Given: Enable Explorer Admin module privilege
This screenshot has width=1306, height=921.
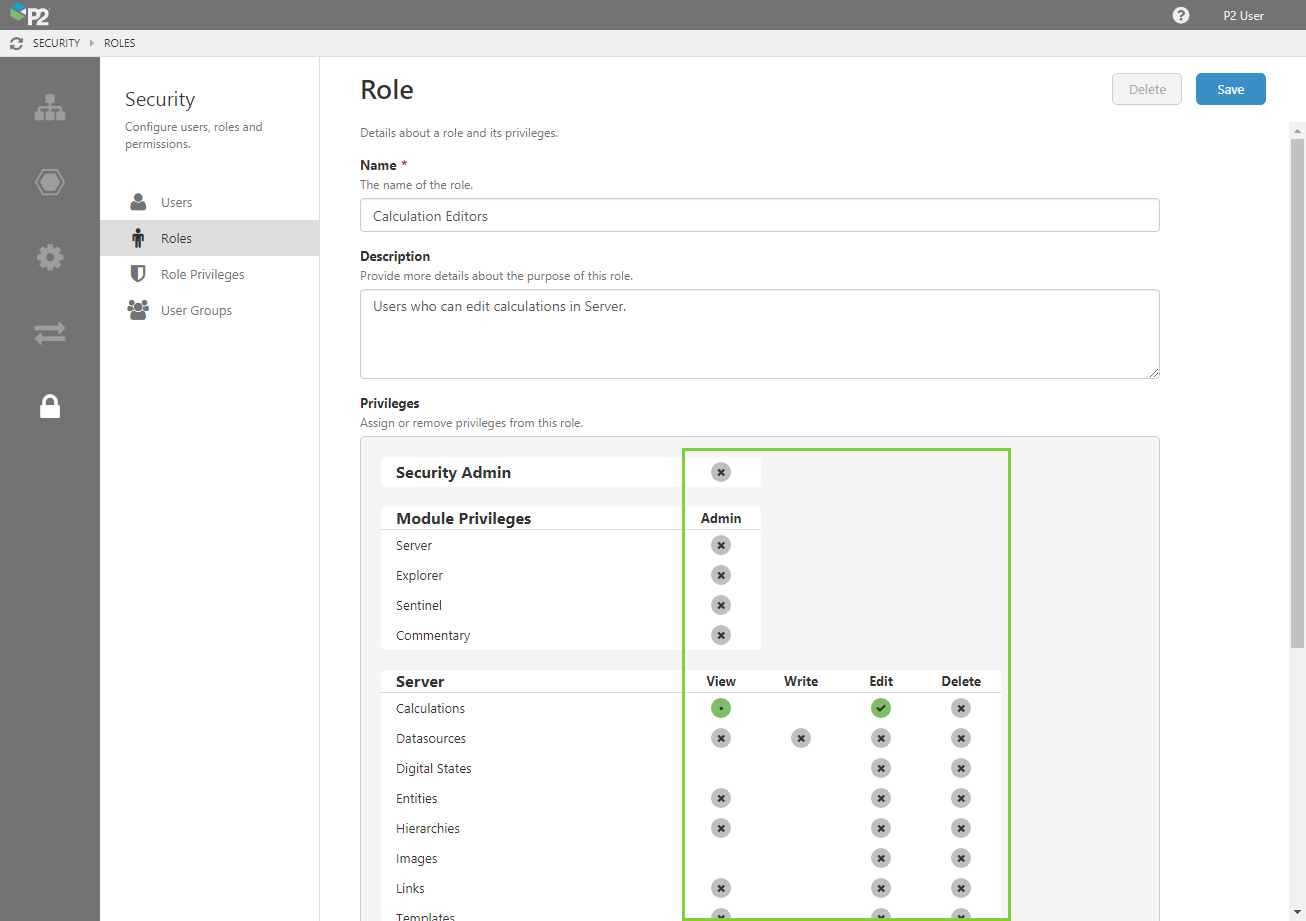Looking at the screenshot, I should click(x=721, y=575).
